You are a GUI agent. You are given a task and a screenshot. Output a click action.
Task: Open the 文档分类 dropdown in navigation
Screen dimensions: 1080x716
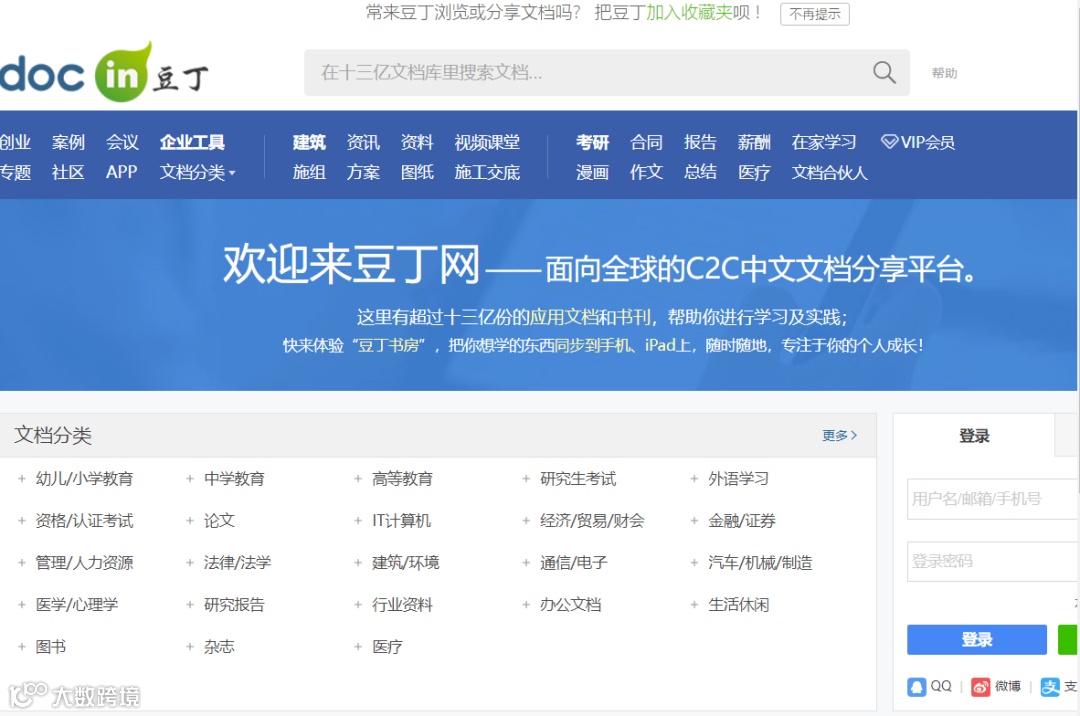[198, 172]
